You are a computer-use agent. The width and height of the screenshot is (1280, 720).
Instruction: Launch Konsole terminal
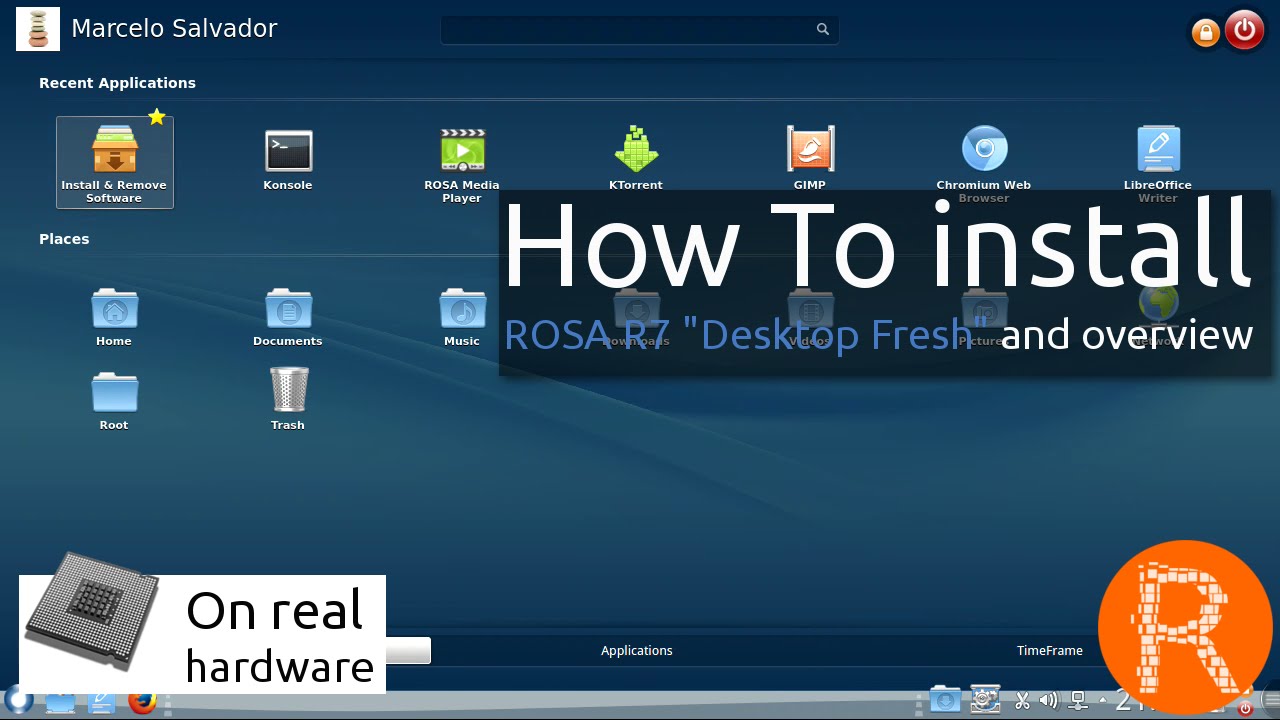click(x=288, y=160)
